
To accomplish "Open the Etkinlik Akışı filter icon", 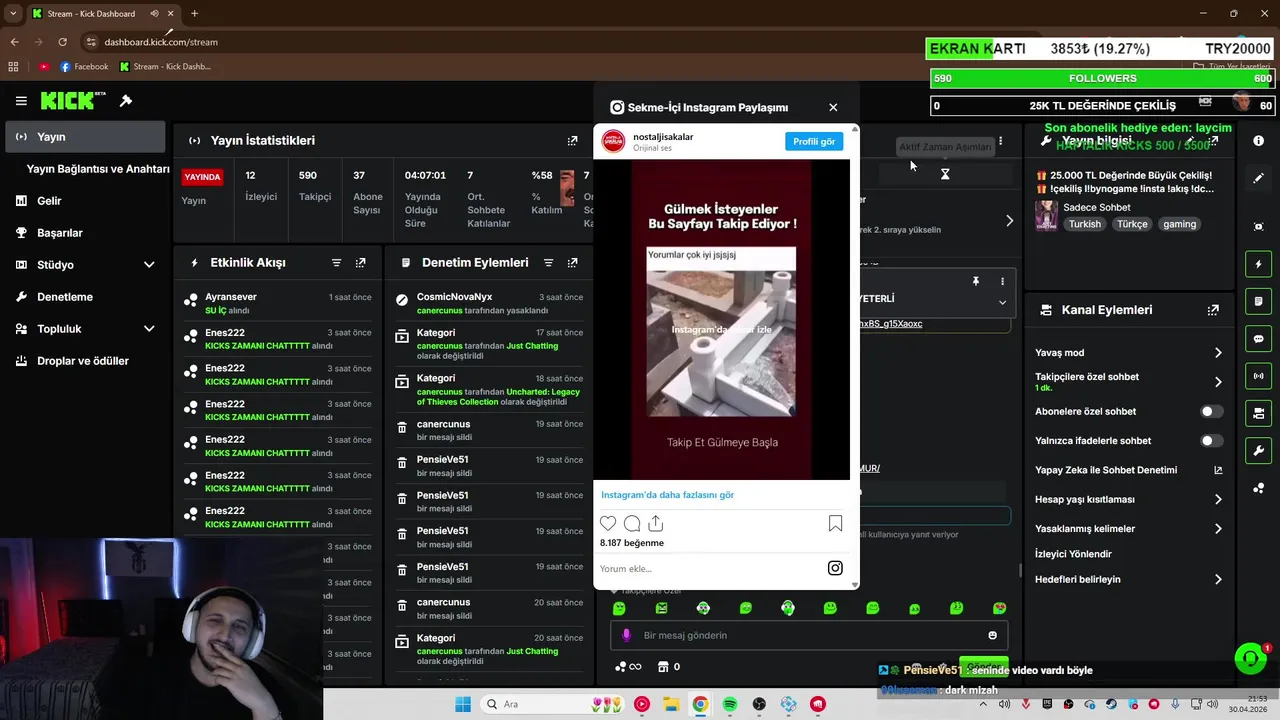I will (x=336, y=263).
